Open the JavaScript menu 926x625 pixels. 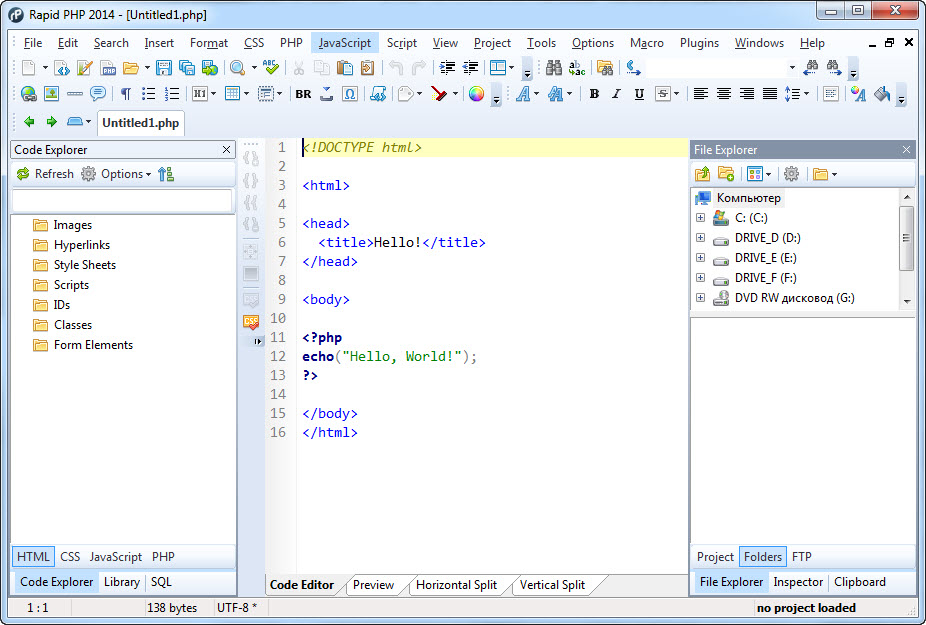pyautogui.click(x=344, y=43)
